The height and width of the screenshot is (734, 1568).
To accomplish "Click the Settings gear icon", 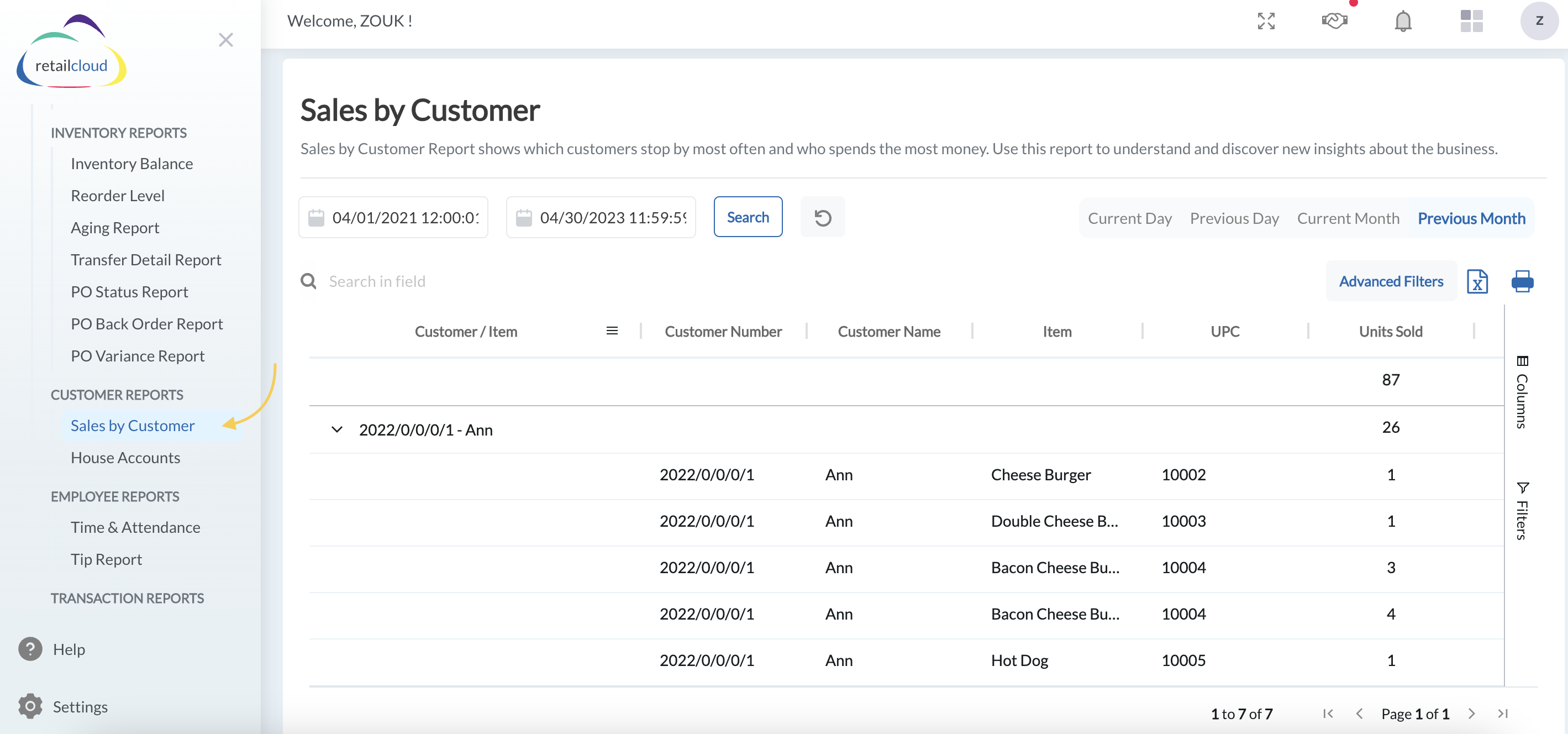I will (x=30, y=706).
